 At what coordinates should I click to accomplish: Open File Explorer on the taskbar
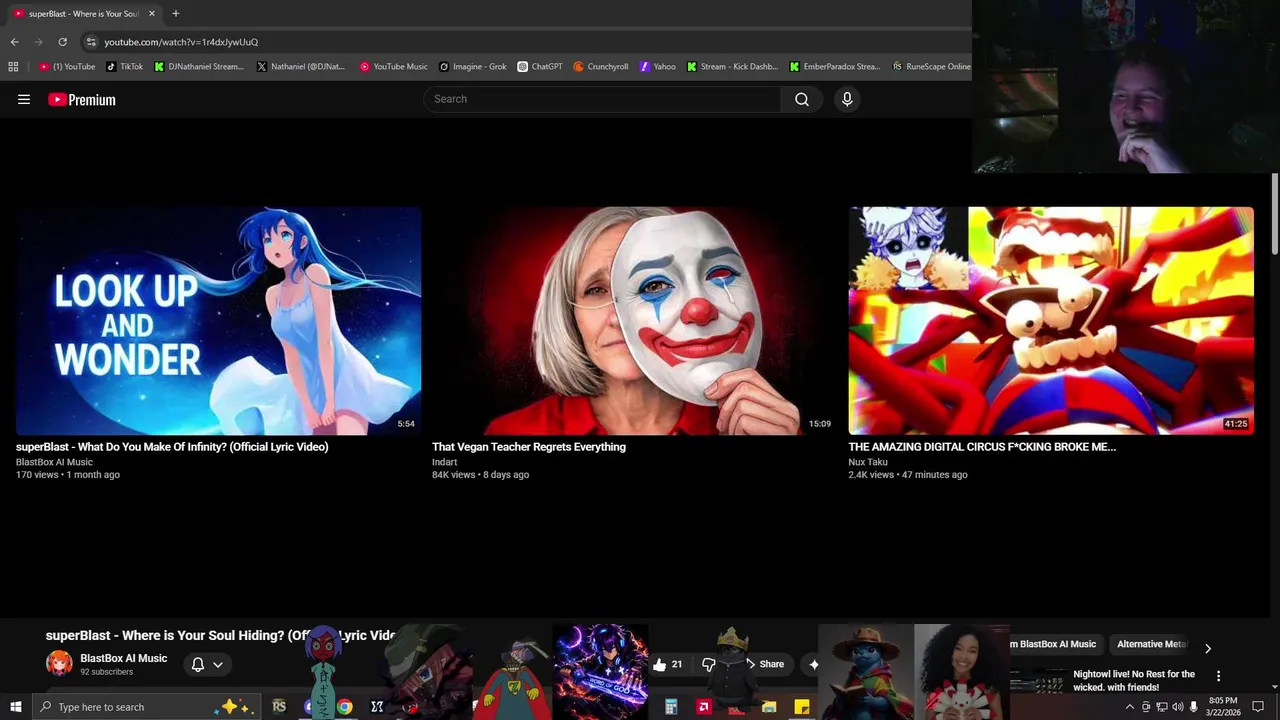(x=769, y=707)
